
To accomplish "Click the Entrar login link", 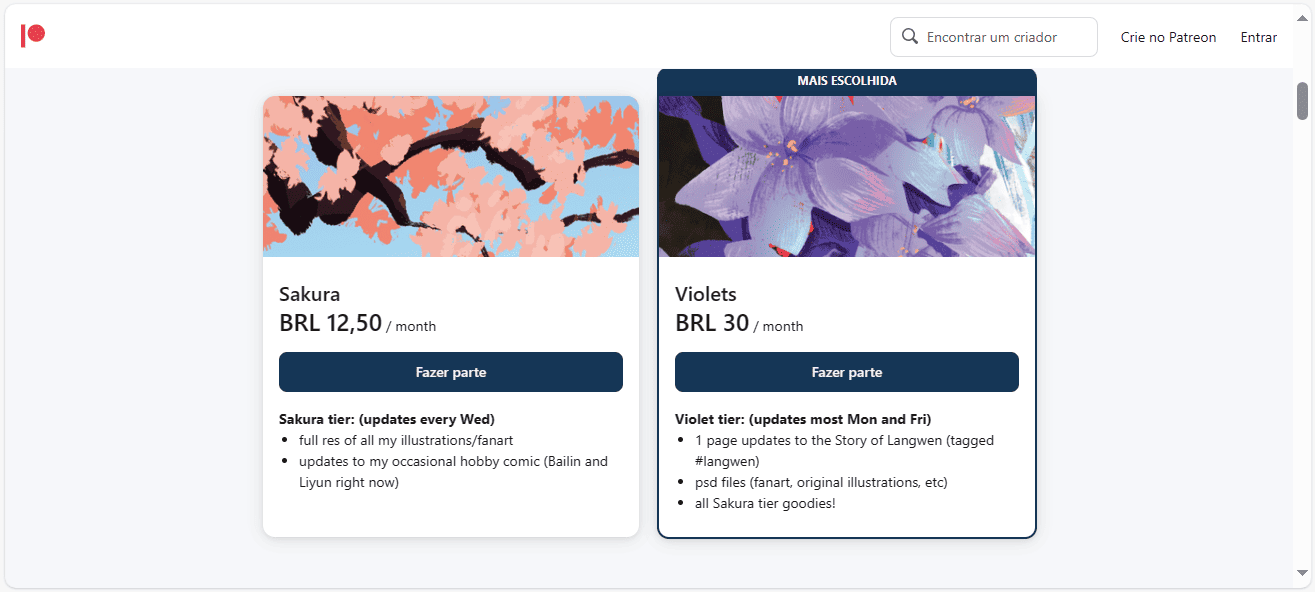I will coord(1258,36).
